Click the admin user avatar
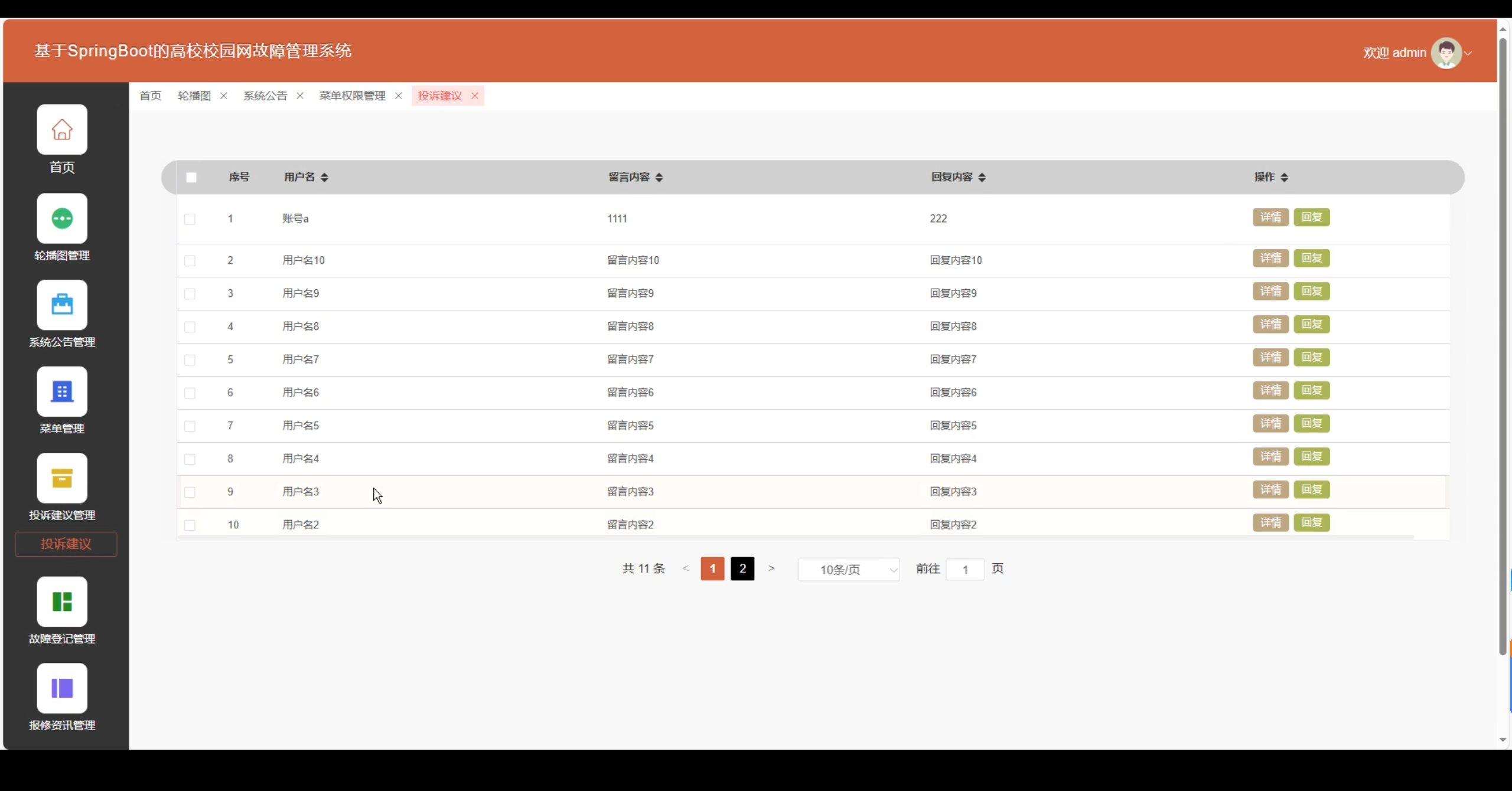1512x791 pixels. 1446,53
